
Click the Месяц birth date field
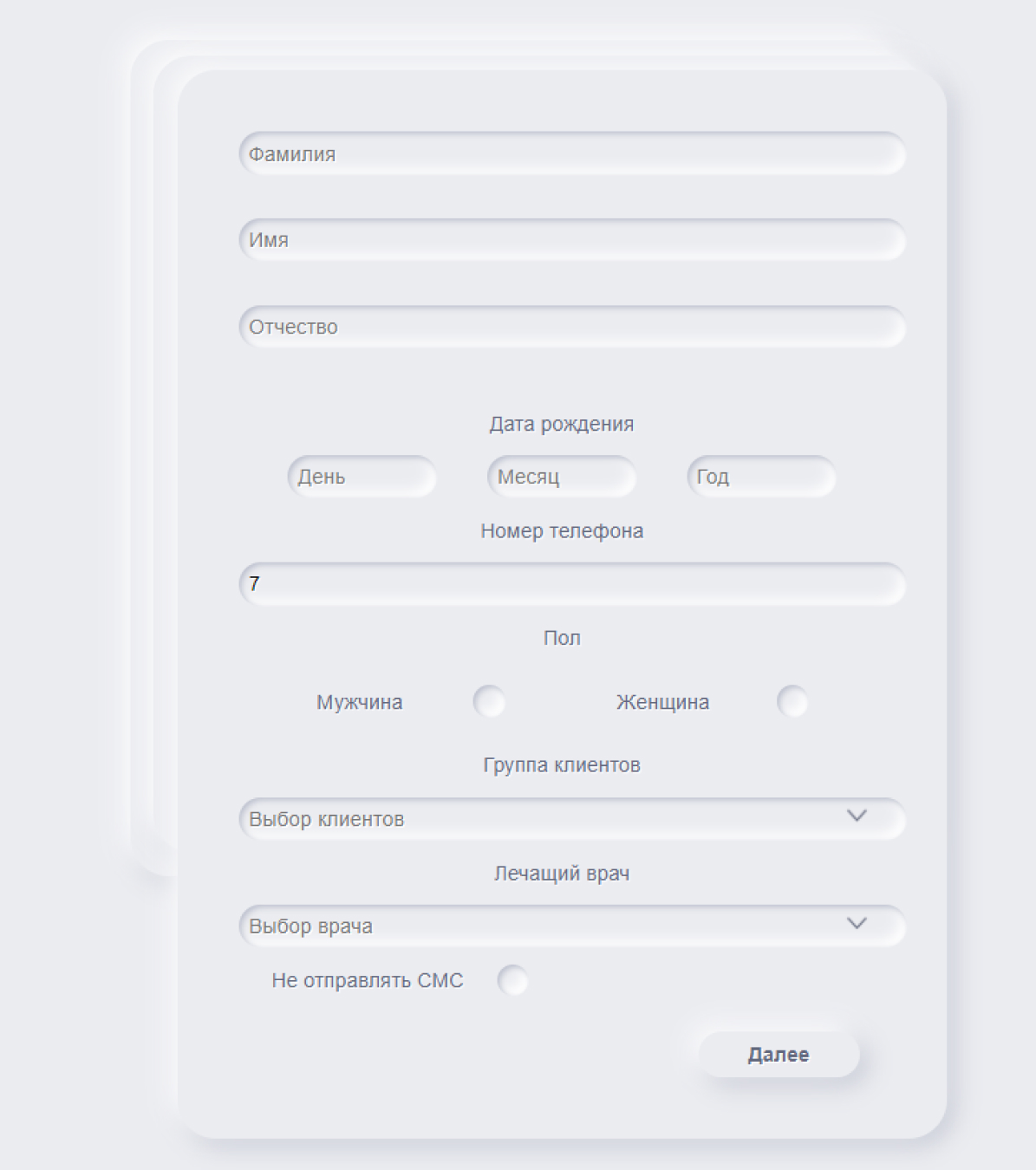562,477
